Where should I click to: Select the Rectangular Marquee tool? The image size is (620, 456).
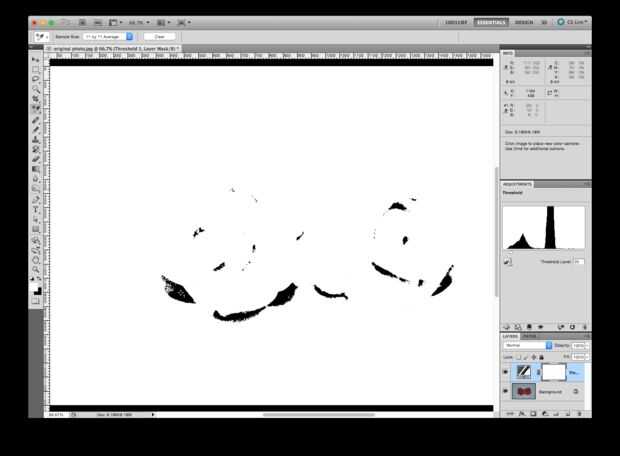tap(36, 70)
